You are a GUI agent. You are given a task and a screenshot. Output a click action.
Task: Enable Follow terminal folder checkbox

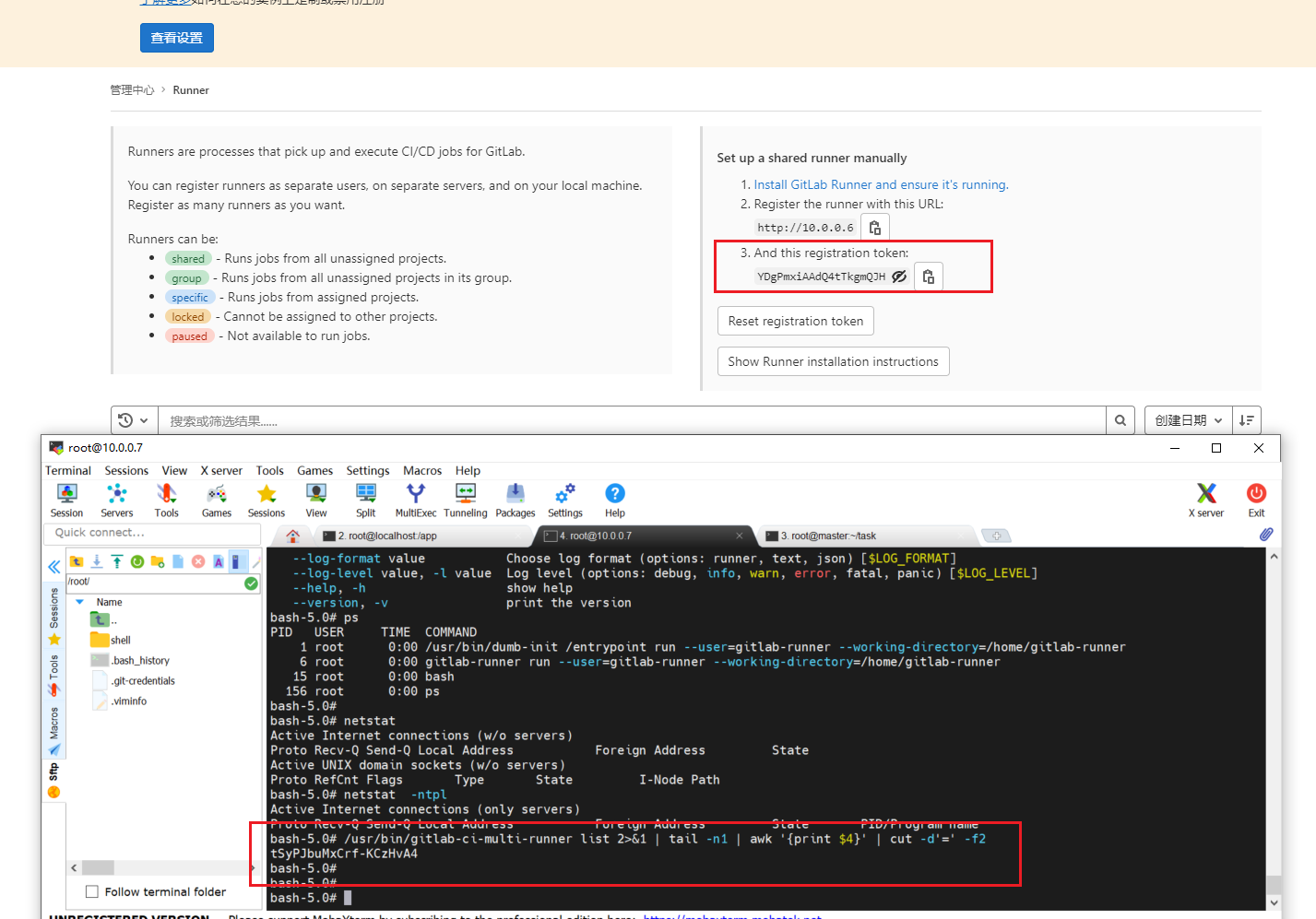(x=92, y=891)
